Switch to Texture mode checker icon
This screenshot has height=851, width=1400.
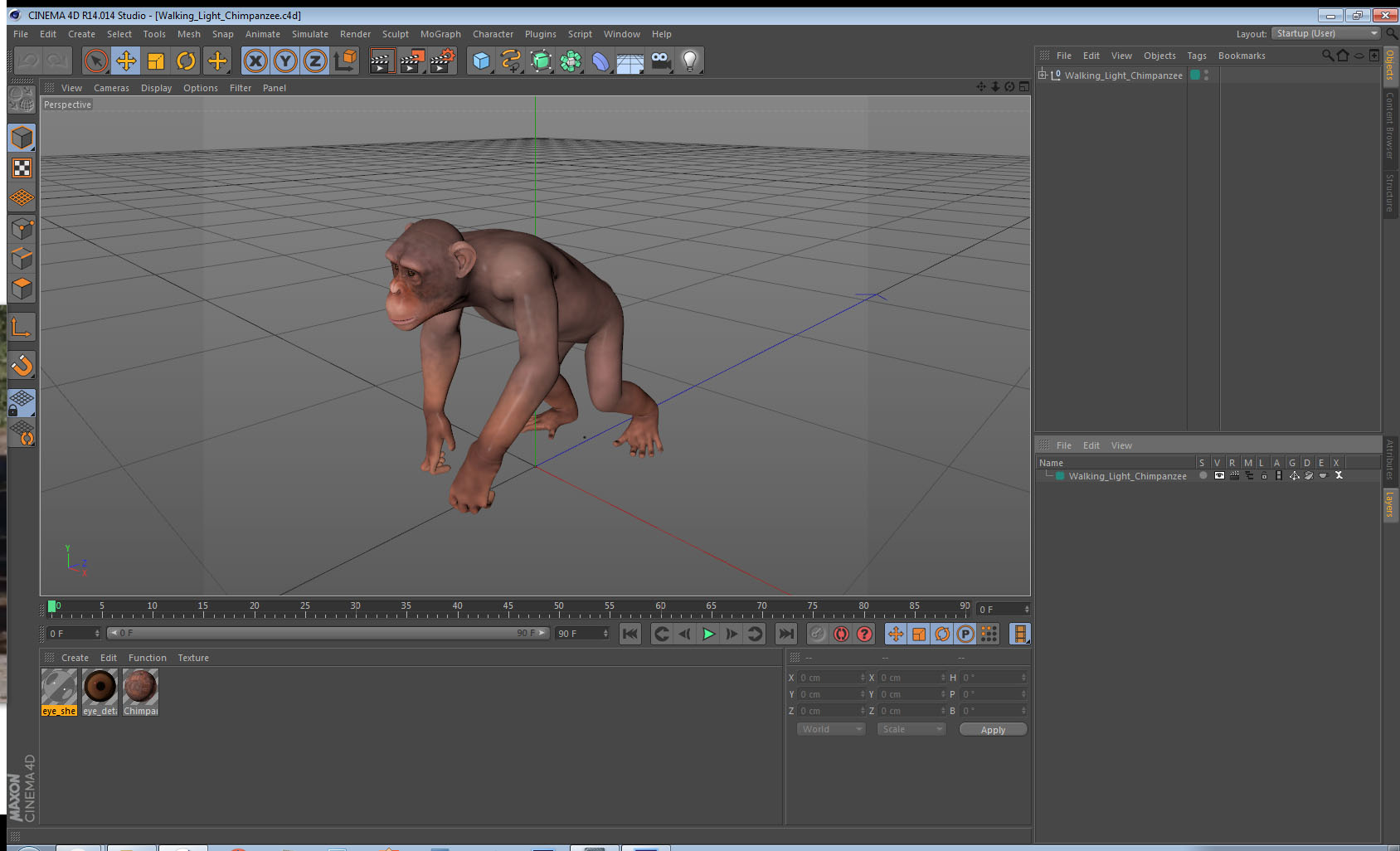pyautogui.click(x=22, y=168)
